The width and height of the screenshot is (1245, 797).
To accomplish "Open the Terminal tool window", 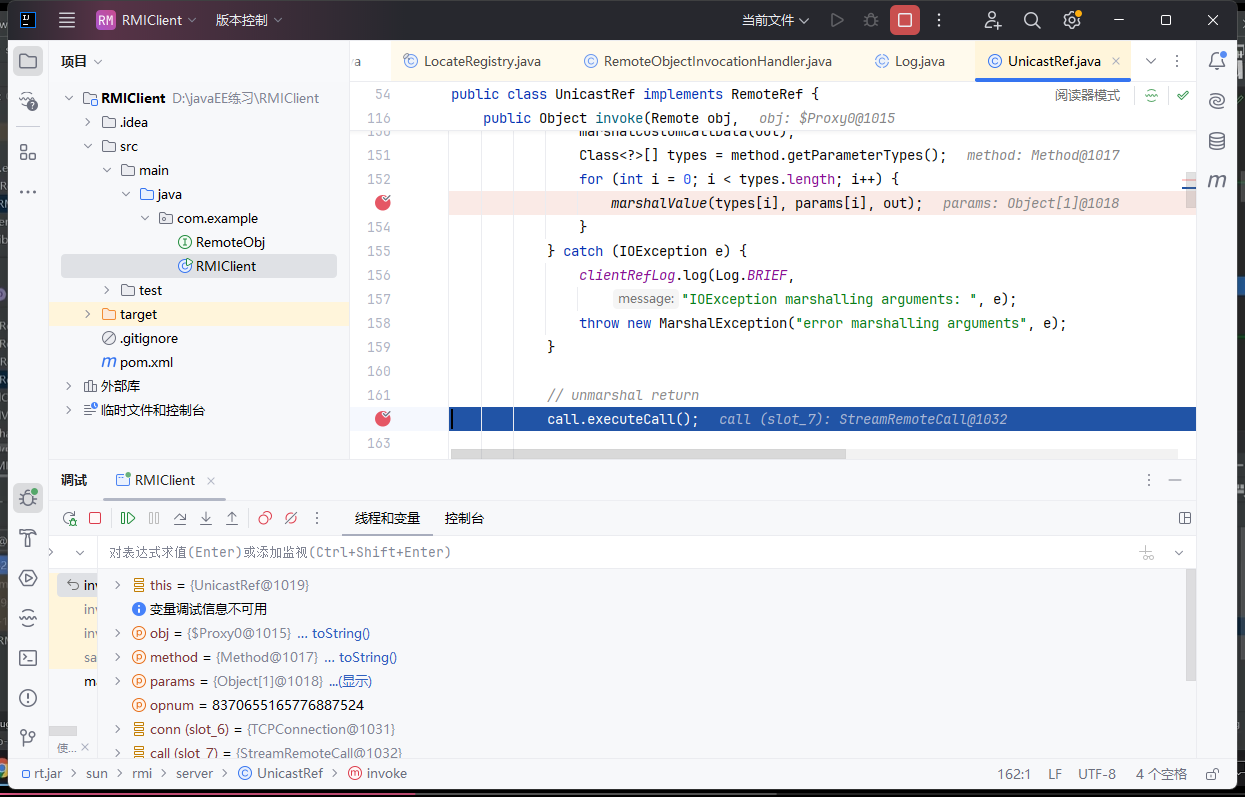I will click(28, 657).
